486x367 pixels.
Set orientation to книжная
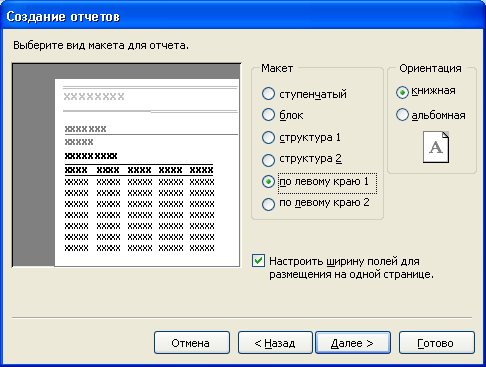coord(402,92)
